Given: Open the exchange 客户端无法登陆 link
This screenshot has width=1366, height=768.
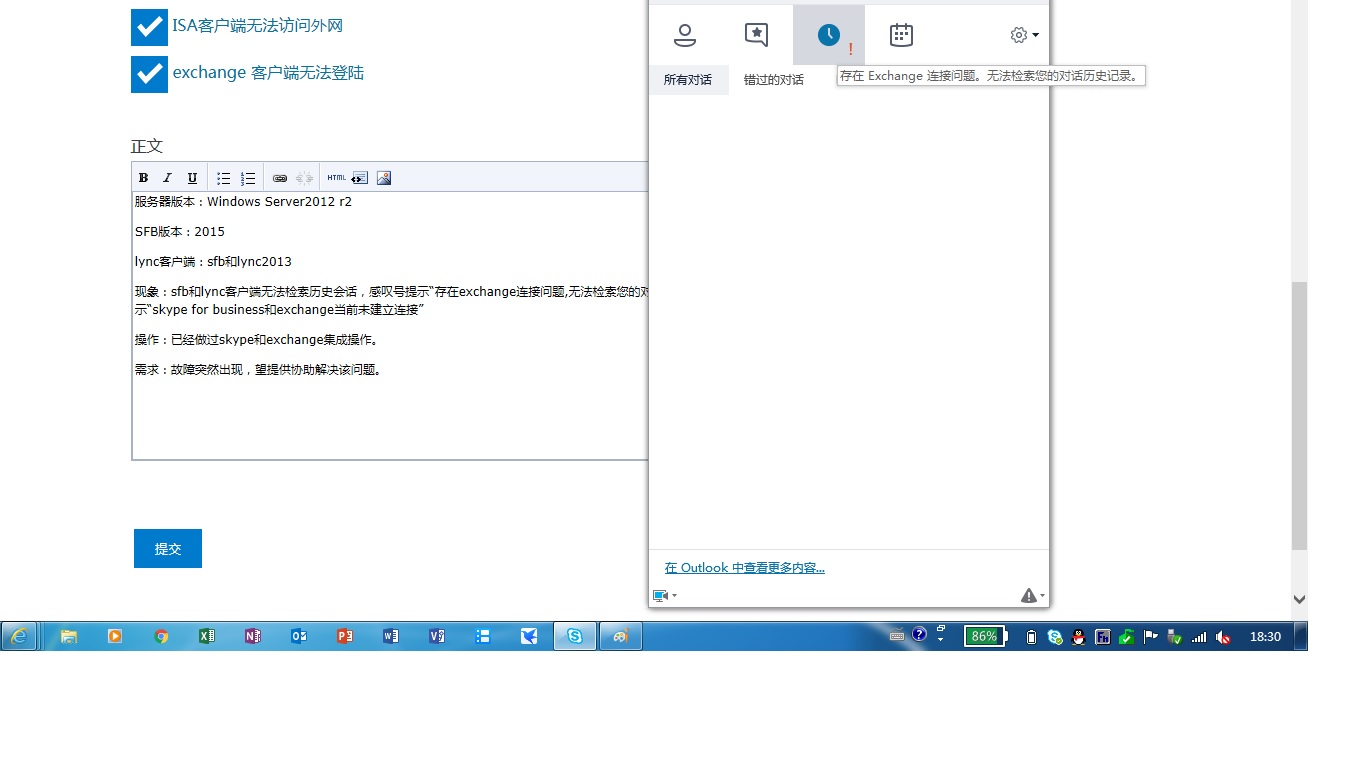Looking at the screenshot, I should (268, 73).
